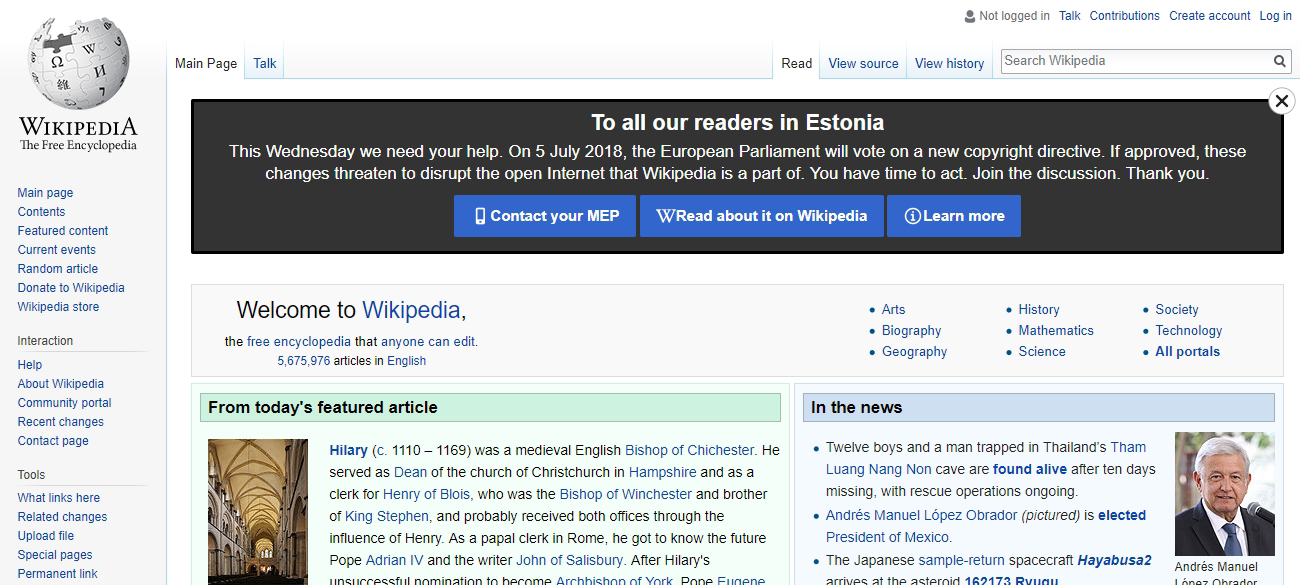The height and width of the screenshot is (585, 1300).
Task: Click the Hayabusa2 spacecraft link
Action: (1115, 561)
